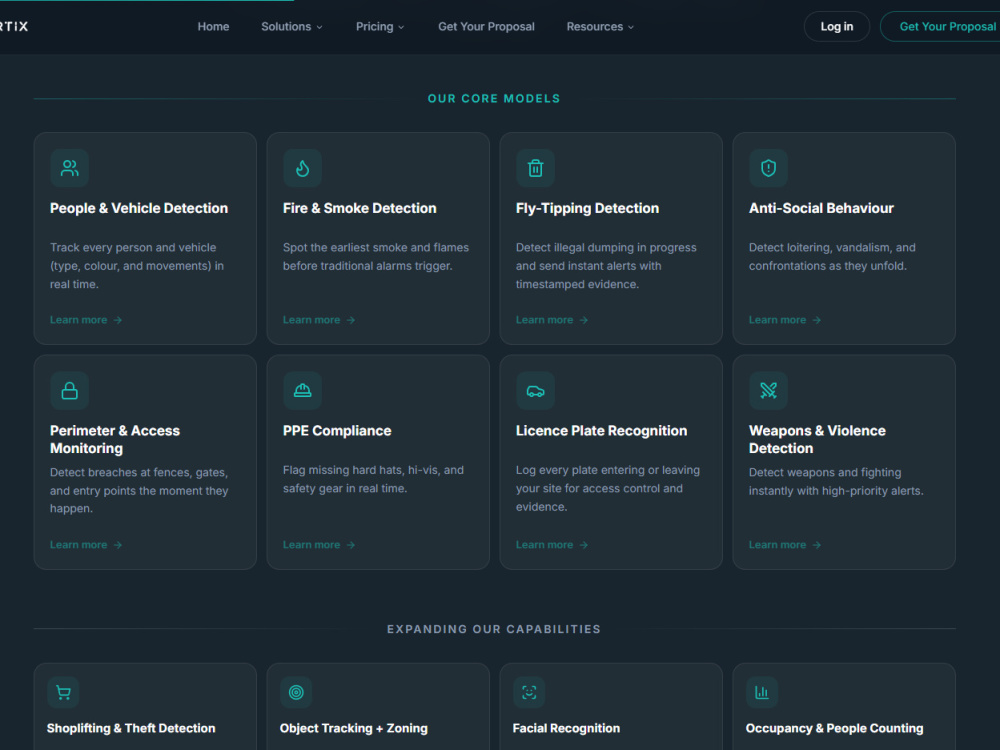
Task: Click the arrow beside Weapons & Violence Learn more
Action: click(816, 545)
